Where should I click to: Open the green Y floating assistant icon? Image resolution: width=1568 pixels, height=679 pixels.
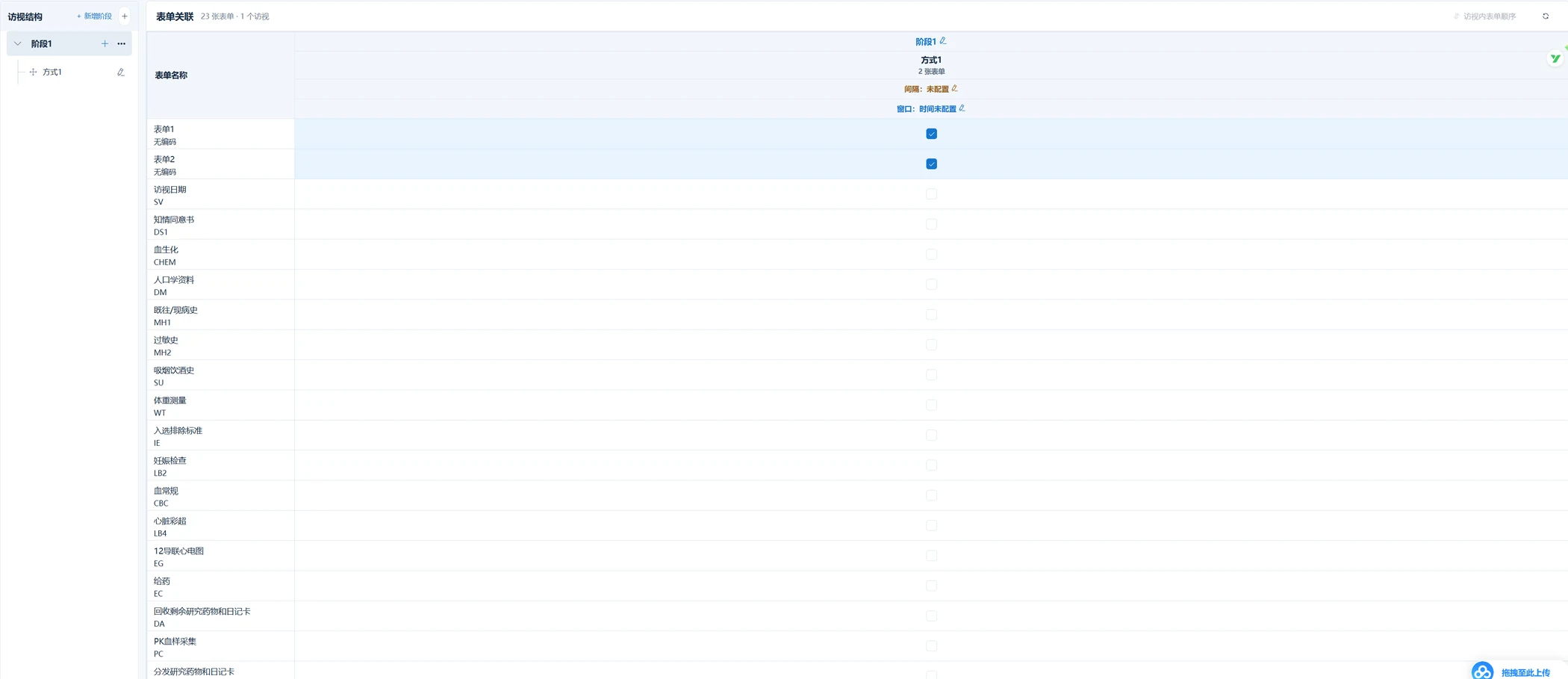(1555, 58)
